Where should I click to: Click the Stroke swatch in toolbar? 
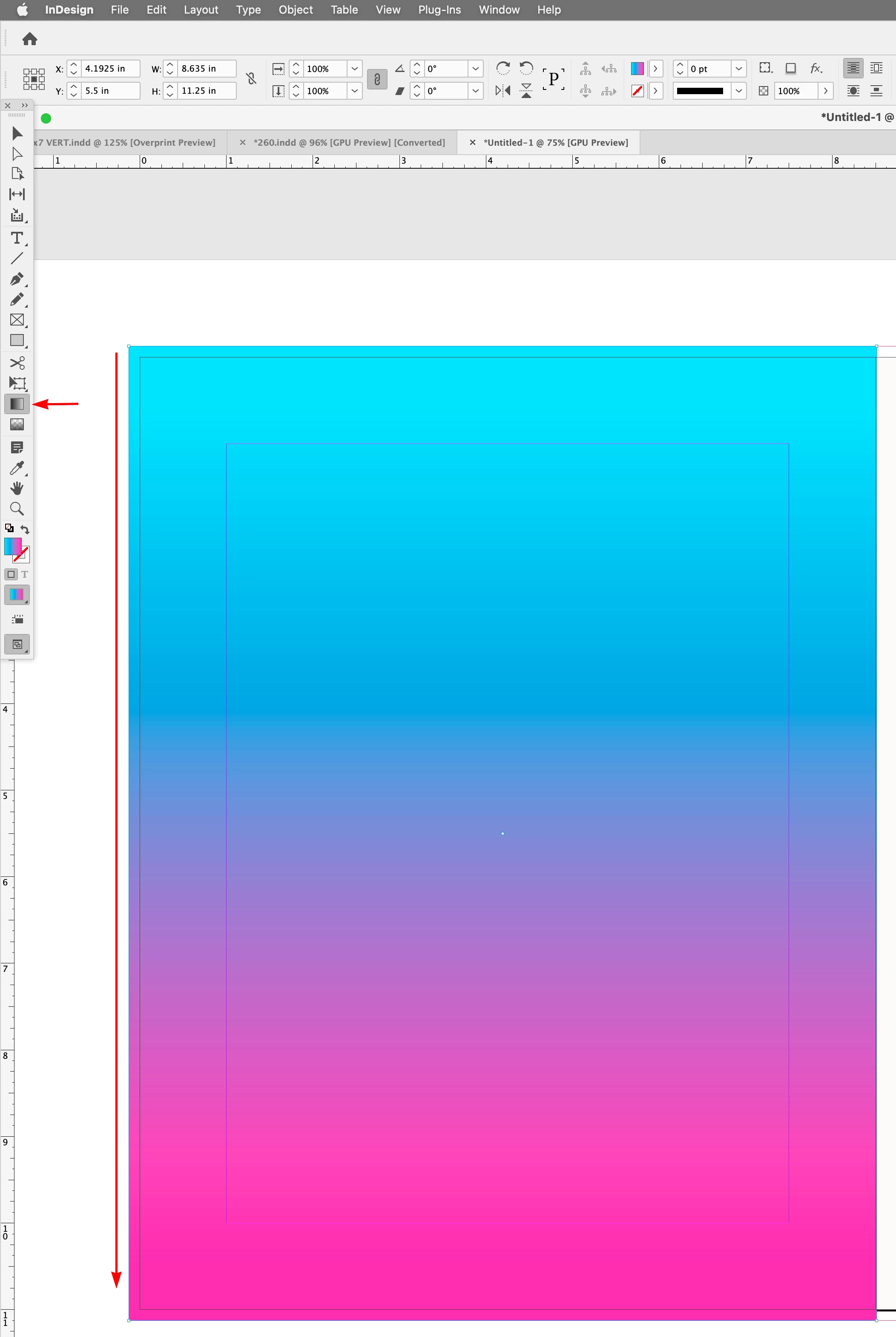pos(22,554)
